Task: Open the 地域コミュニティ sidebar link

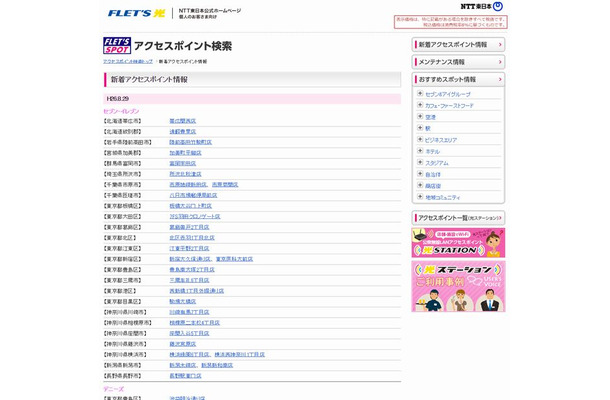Action: point(442,198)
